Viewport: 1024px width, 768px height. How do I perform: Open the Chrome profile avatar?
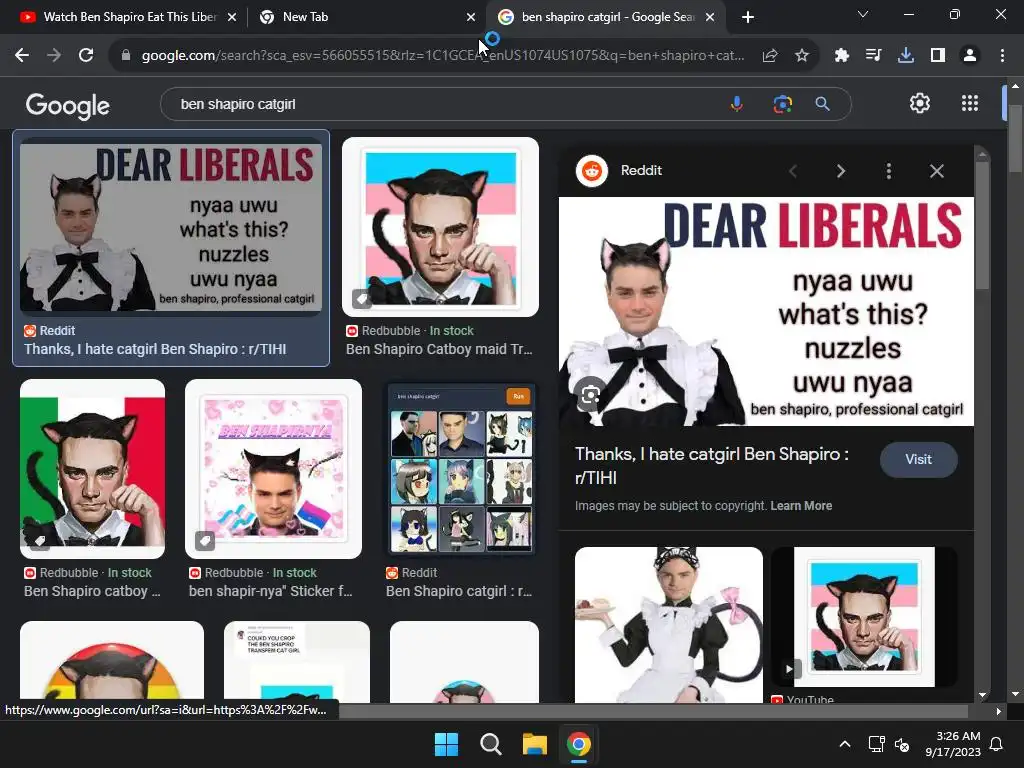point(970,56)
